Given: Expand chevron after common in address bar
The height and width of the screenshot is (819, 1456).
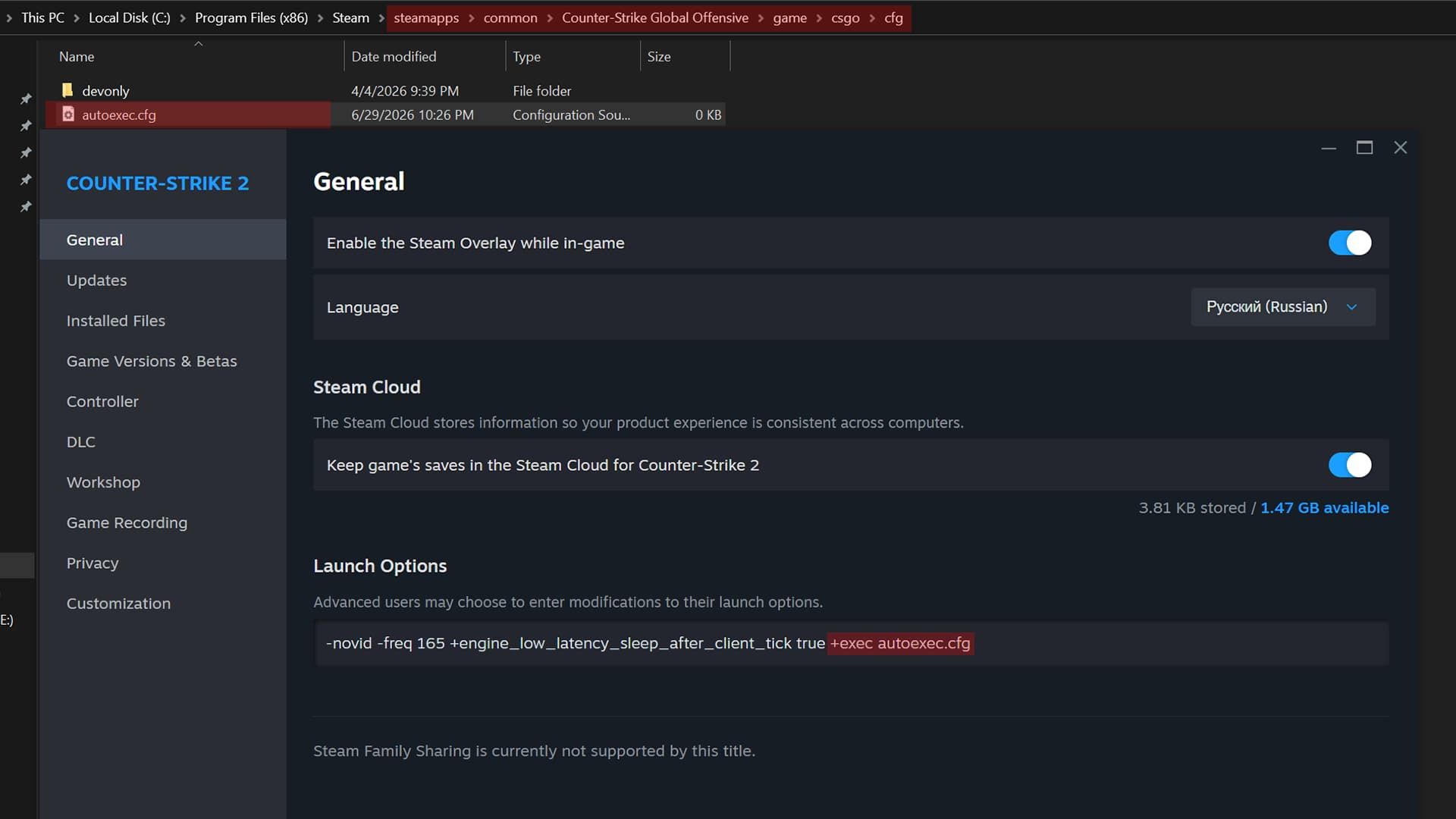Looking at the screenshot, I should pos(550,18).
